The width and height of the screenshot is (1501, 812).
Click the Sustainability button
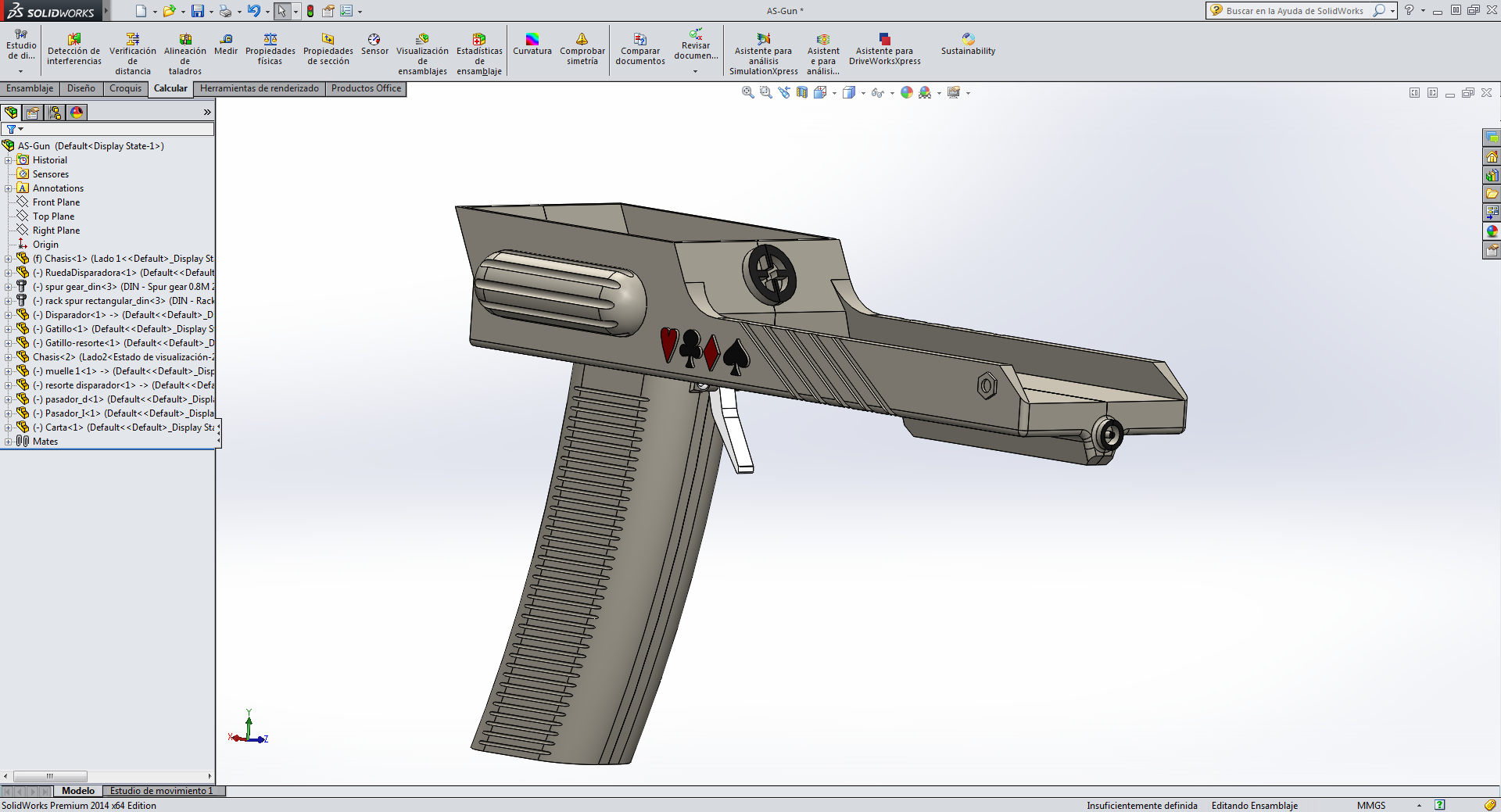968,45
